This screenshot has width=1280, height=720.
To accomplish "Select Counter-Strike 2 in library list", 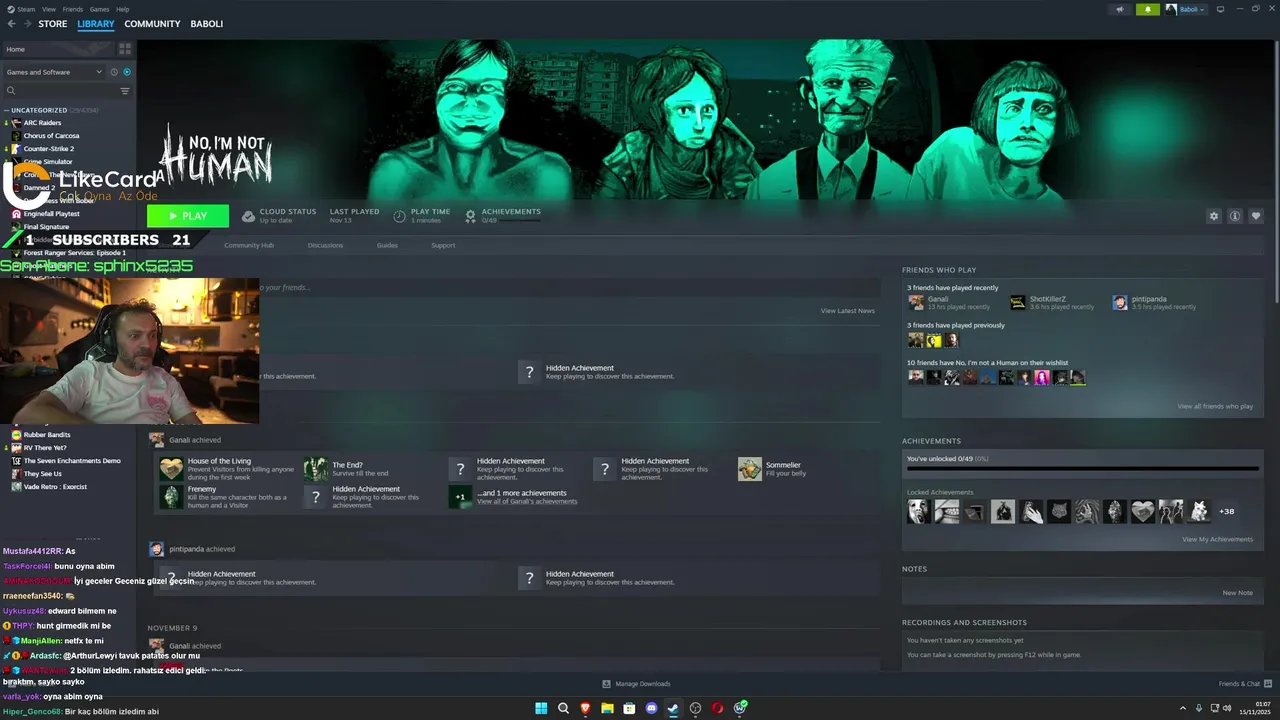I will pyautogui.click(x=48, y=149).
